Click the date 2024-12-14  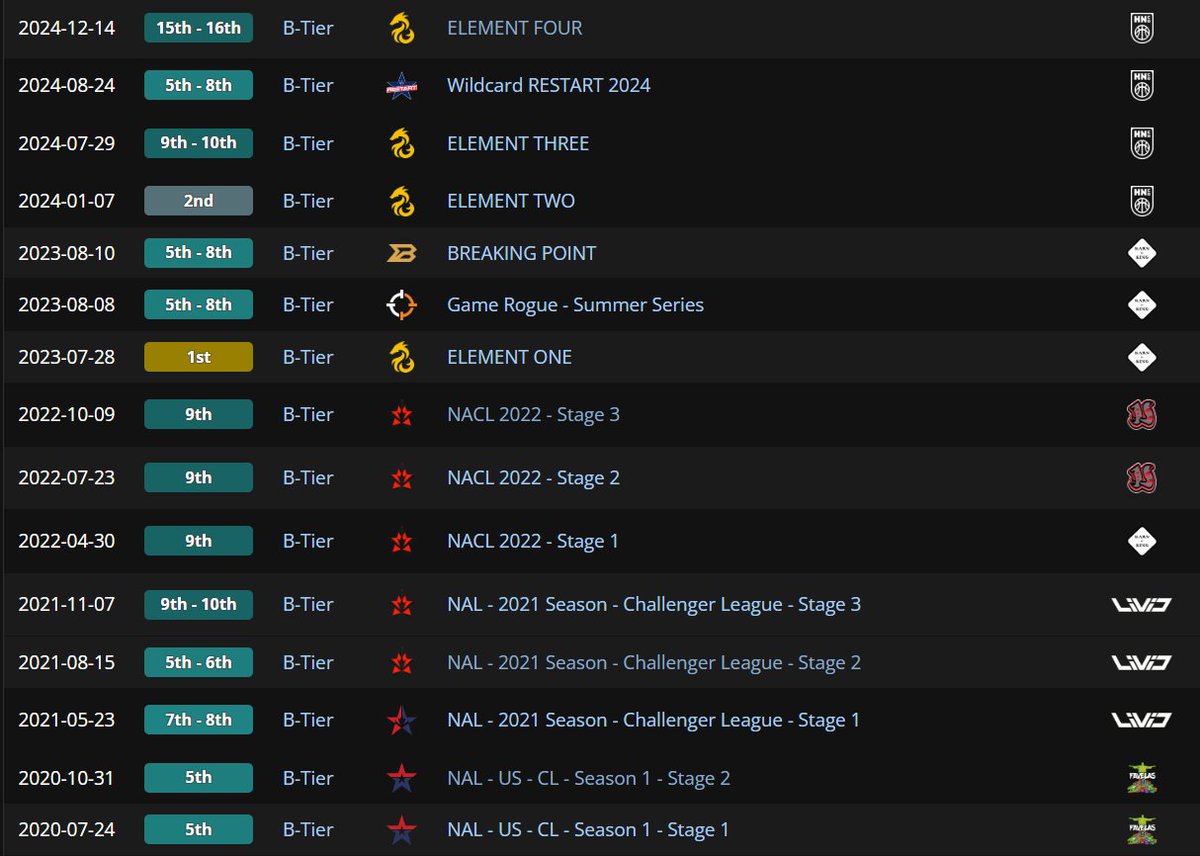point(67,28)
